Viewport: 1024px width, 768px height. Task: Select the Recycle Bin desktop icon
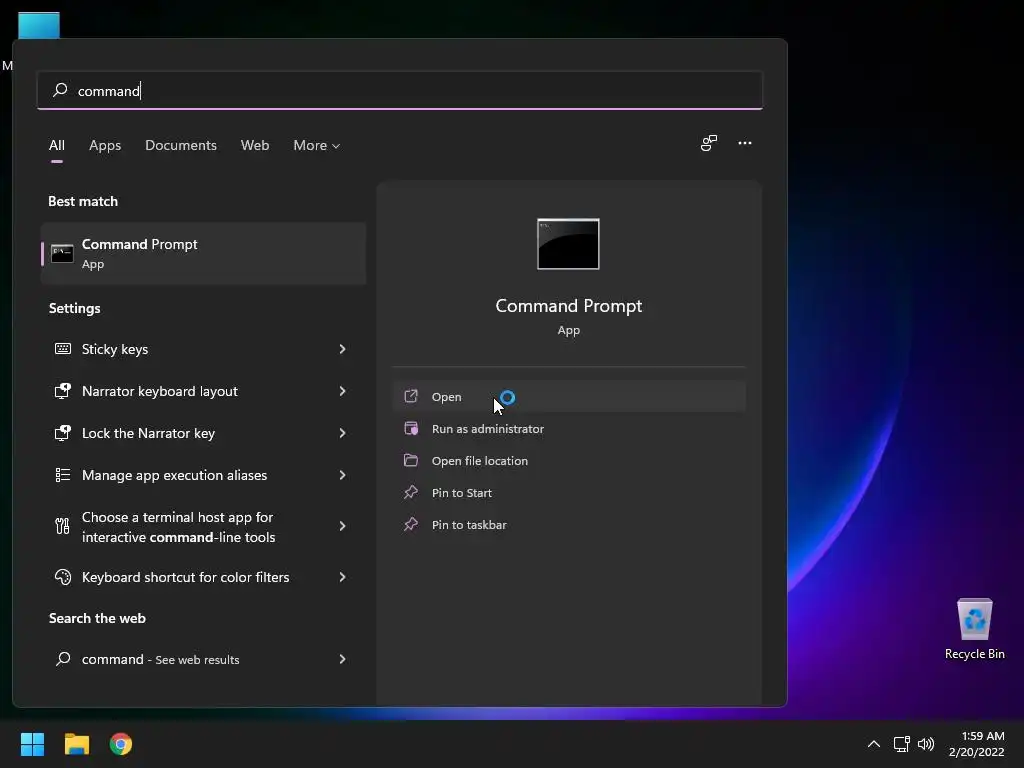[974, 629]
